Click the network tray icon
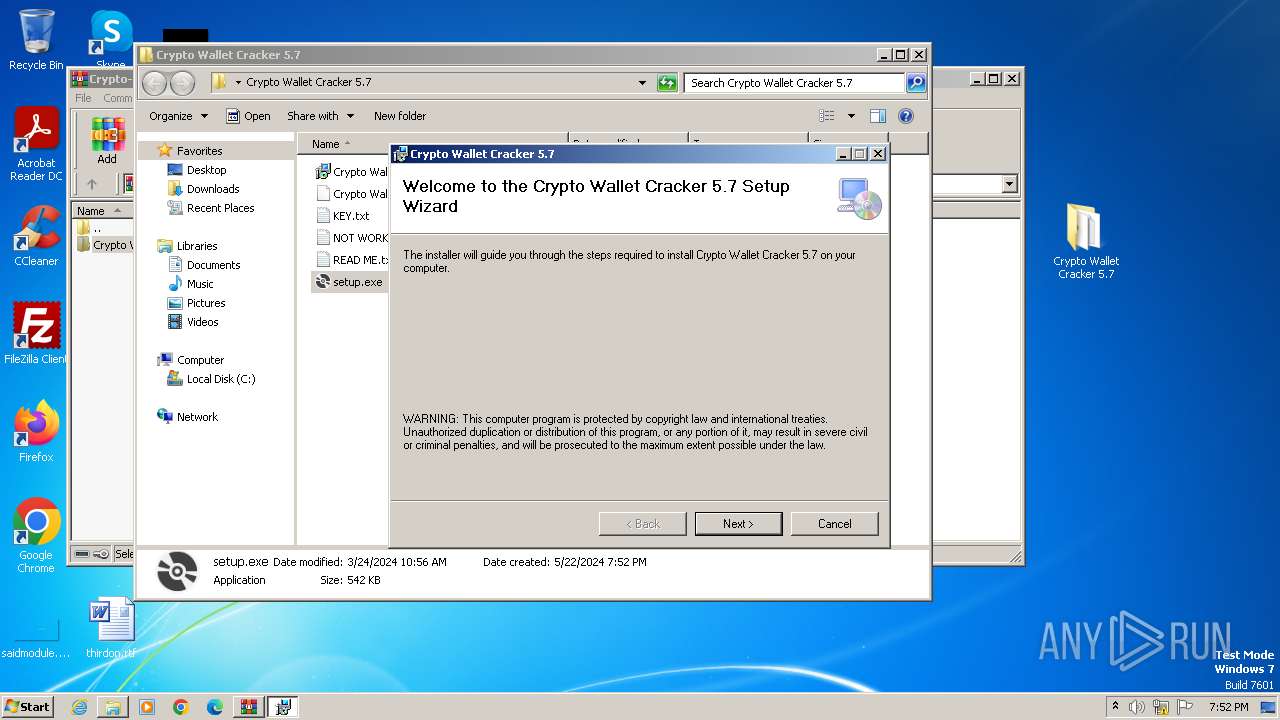 [x=1161, y=707]
